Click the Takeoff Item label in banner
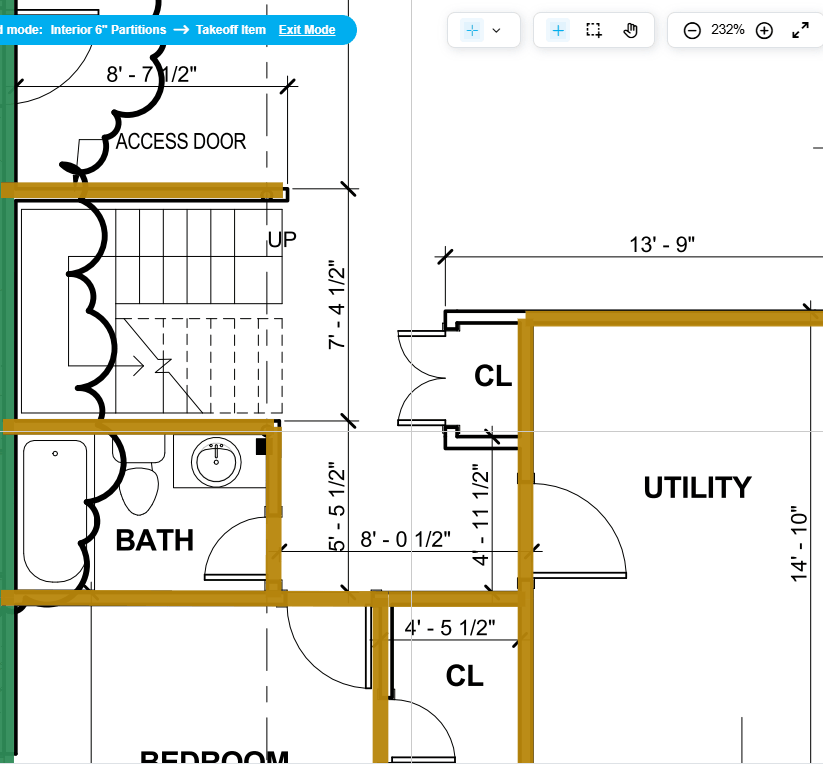Viewport: 823px width, 765px height. coord(231,30)
